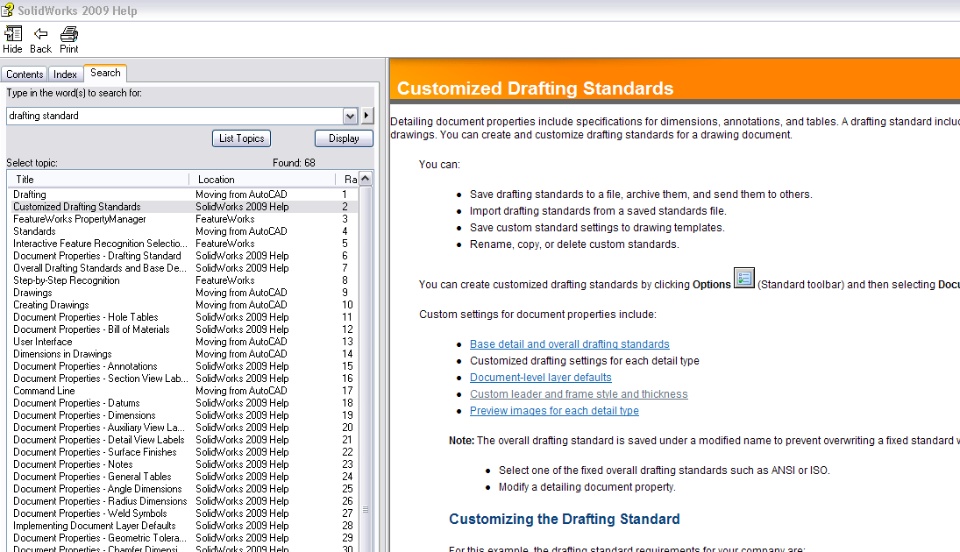Click 'Customizing the Drafting Standard' heading
This screenshot has width=960, height=552.
564,519
